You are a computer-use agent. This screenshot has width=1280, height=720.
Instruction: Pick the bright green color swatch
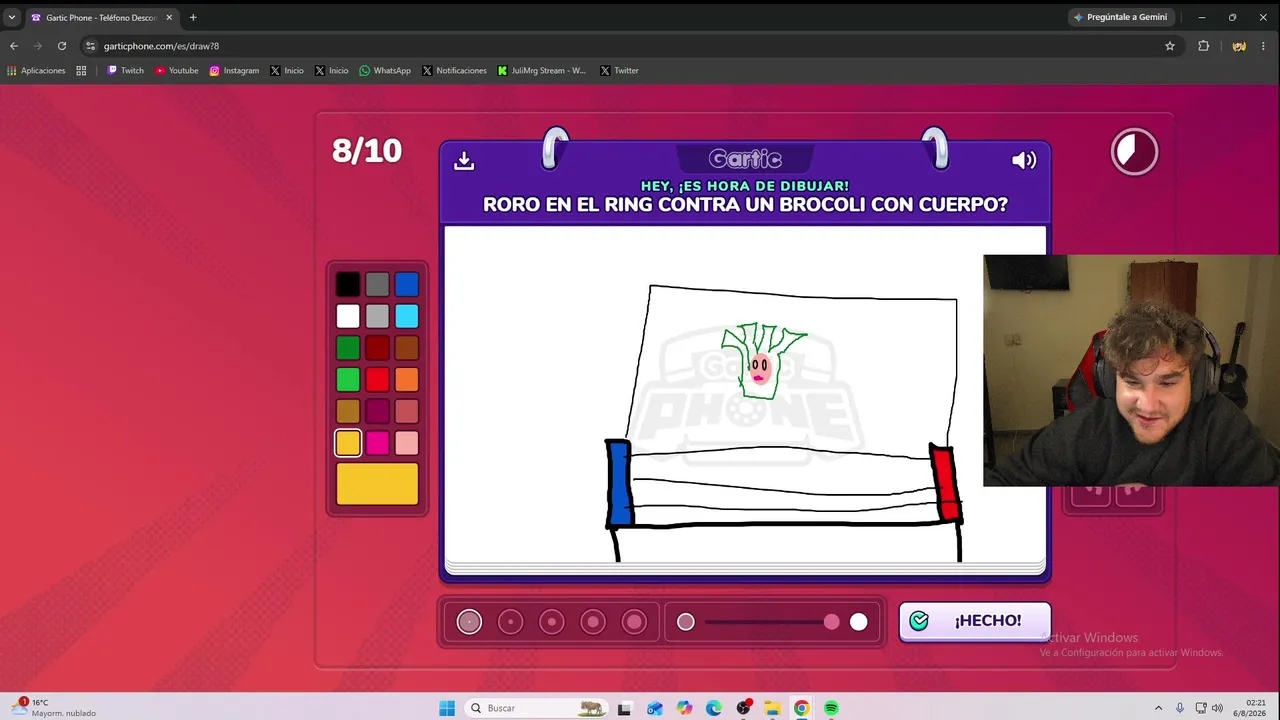point(348,380)
